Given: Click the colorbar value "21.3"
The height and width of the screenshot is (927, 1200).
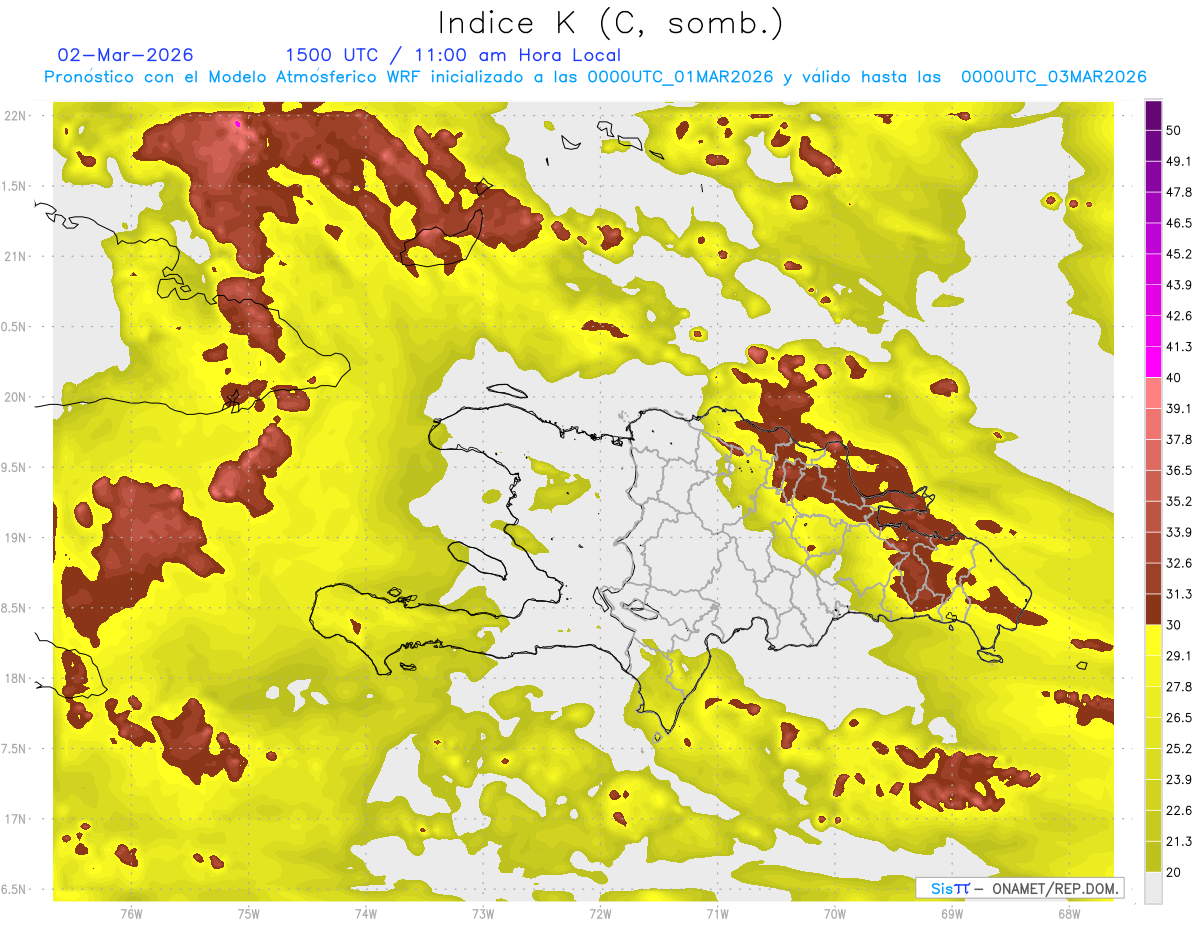Looking at the screenshot, I should (1179, 841).
